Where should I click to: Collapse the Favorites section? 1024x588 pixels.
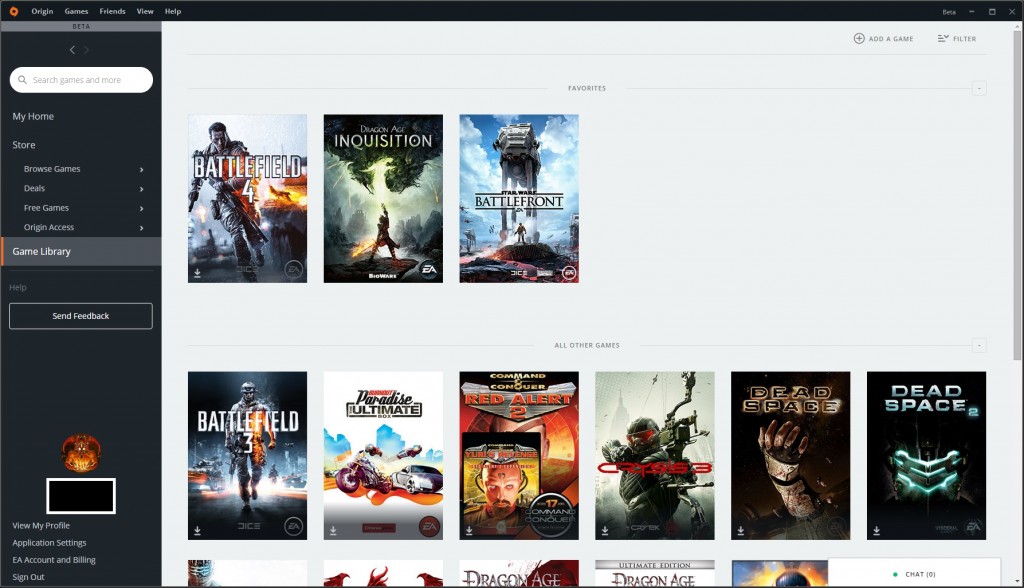coord(979,88)
